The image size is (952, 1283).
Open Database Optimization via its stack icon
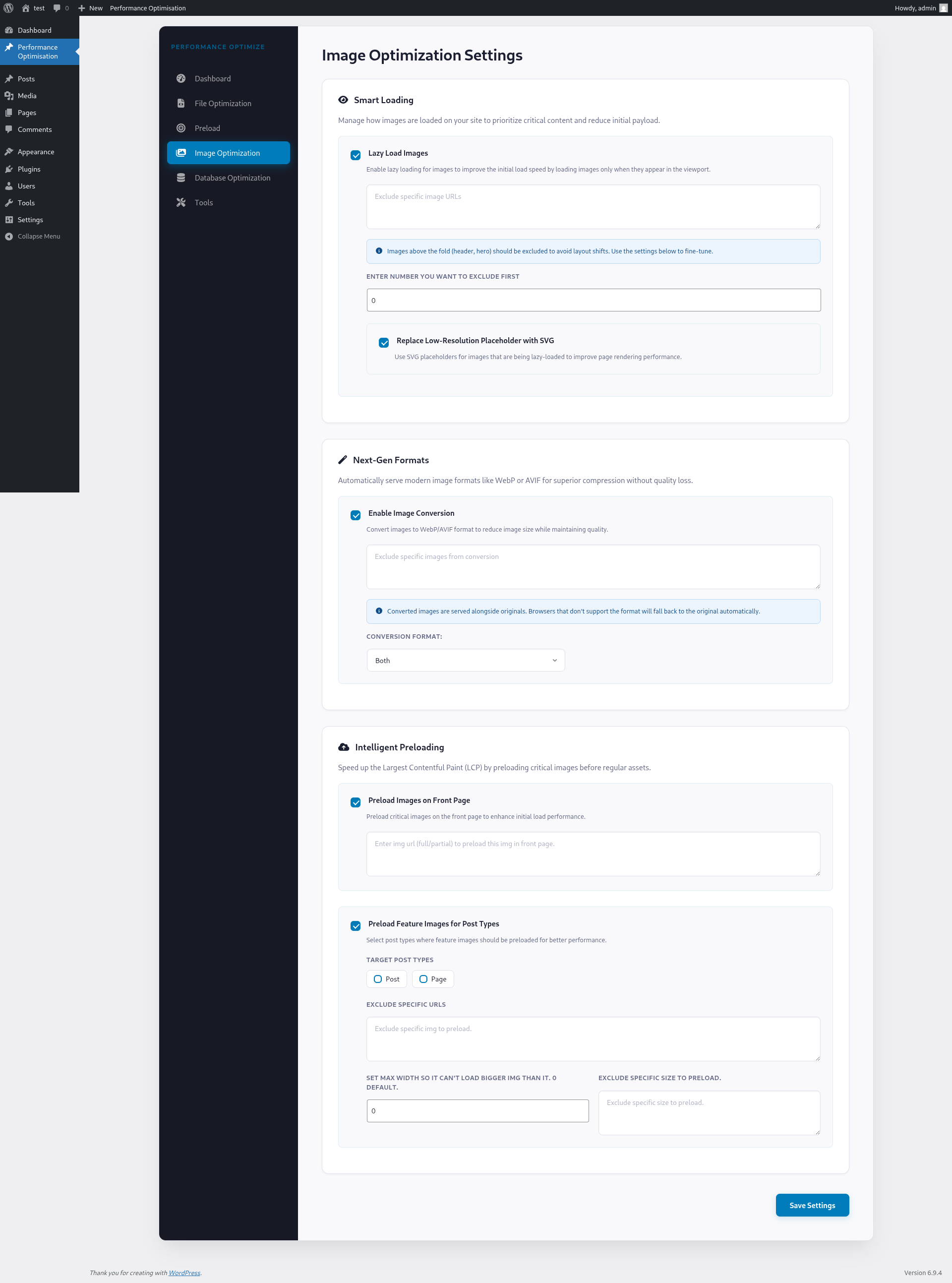coord(180,178)
